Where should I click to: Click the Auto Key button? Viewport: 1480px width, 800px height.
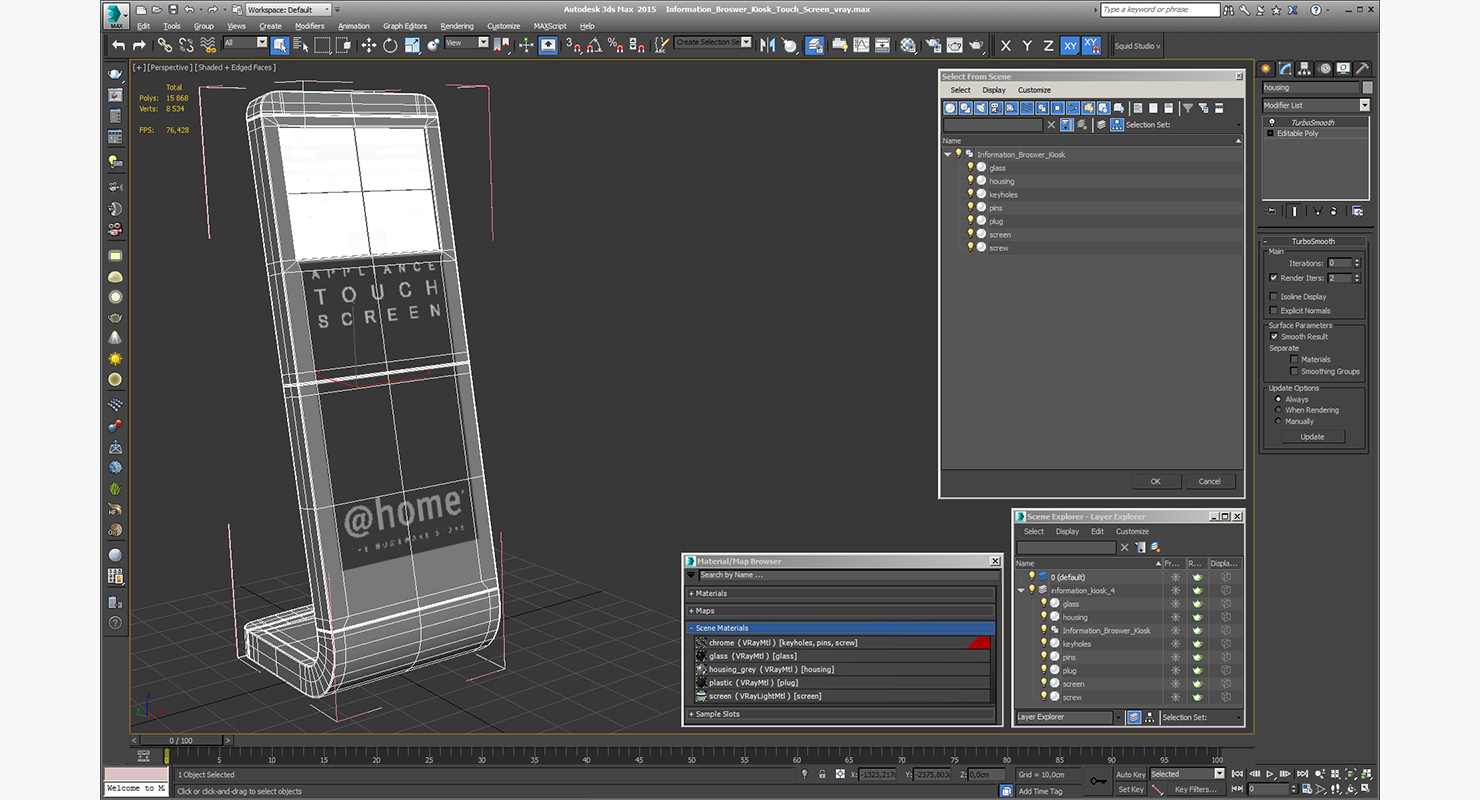pos(1130,774)
